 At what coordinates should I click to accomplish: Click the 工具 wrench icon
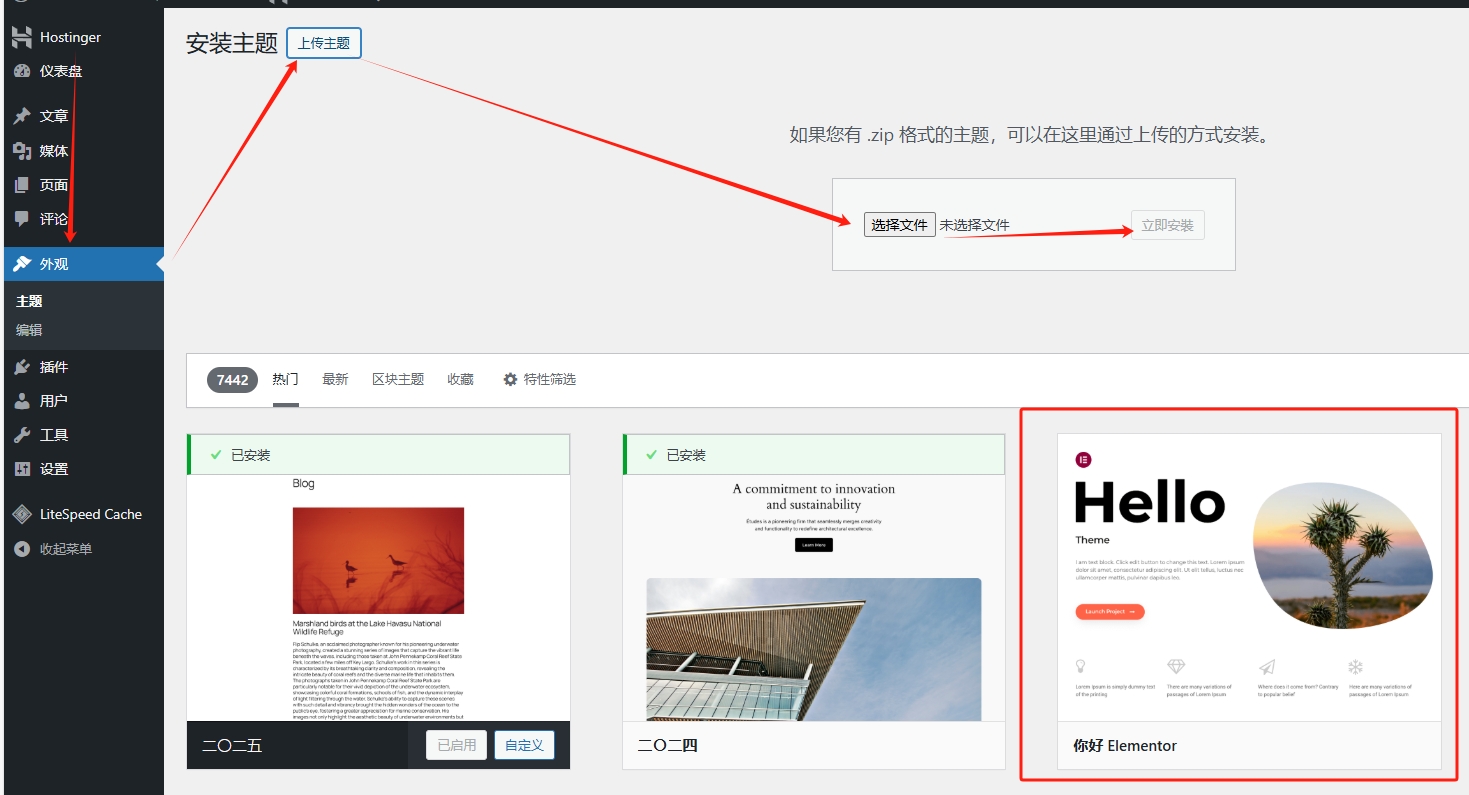click(22, 435)
